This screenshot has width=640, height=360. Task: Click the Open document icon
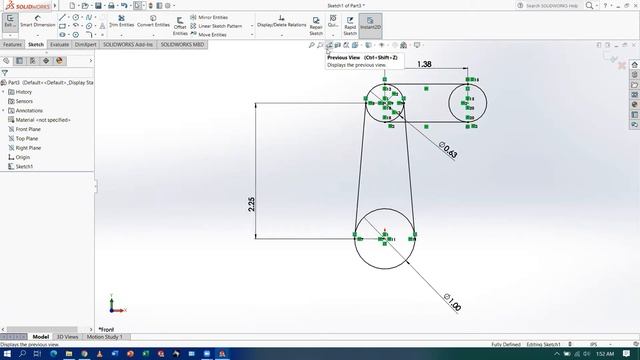85,6
